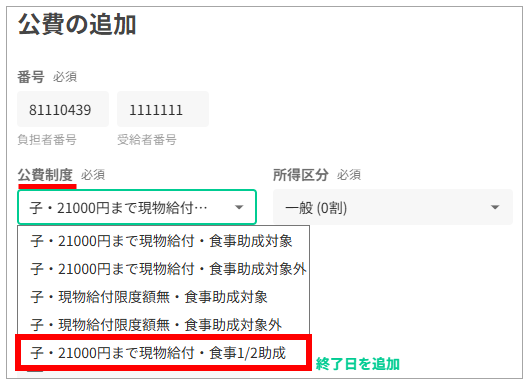Screen dimensions: 531x384
Task: Click the 終了日を追加 link
Action: (358, 364)
